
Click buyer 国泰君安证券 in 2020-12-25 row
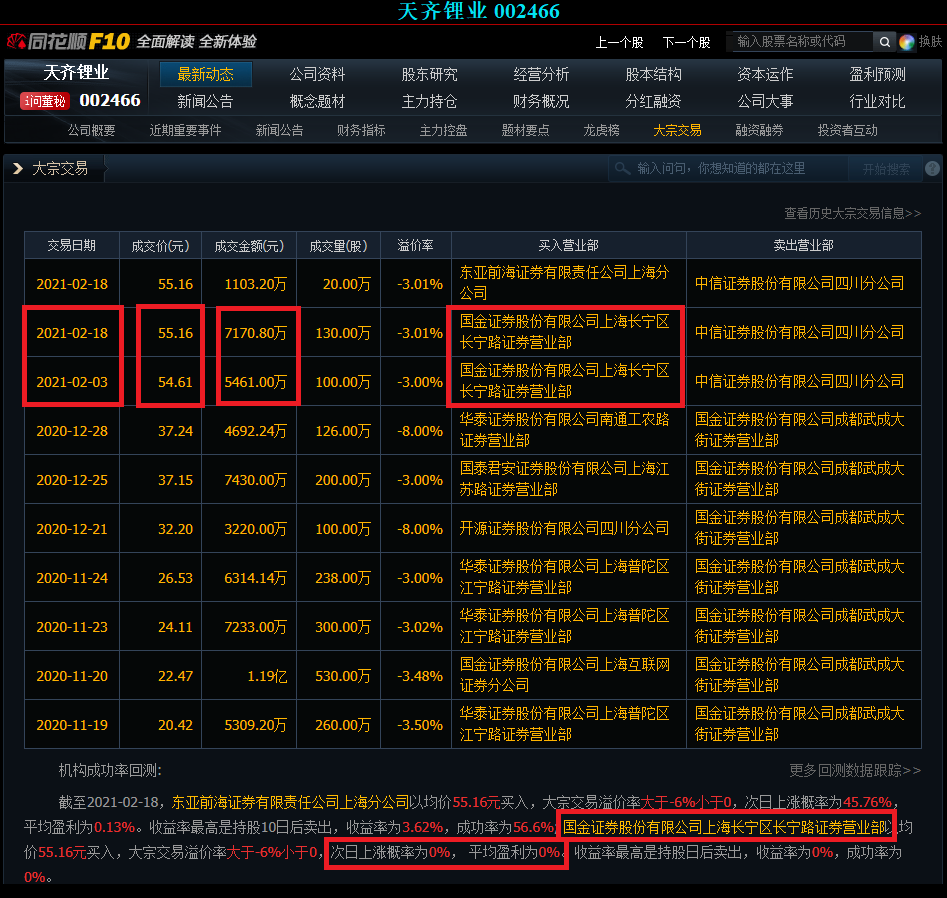pos(564,479)
